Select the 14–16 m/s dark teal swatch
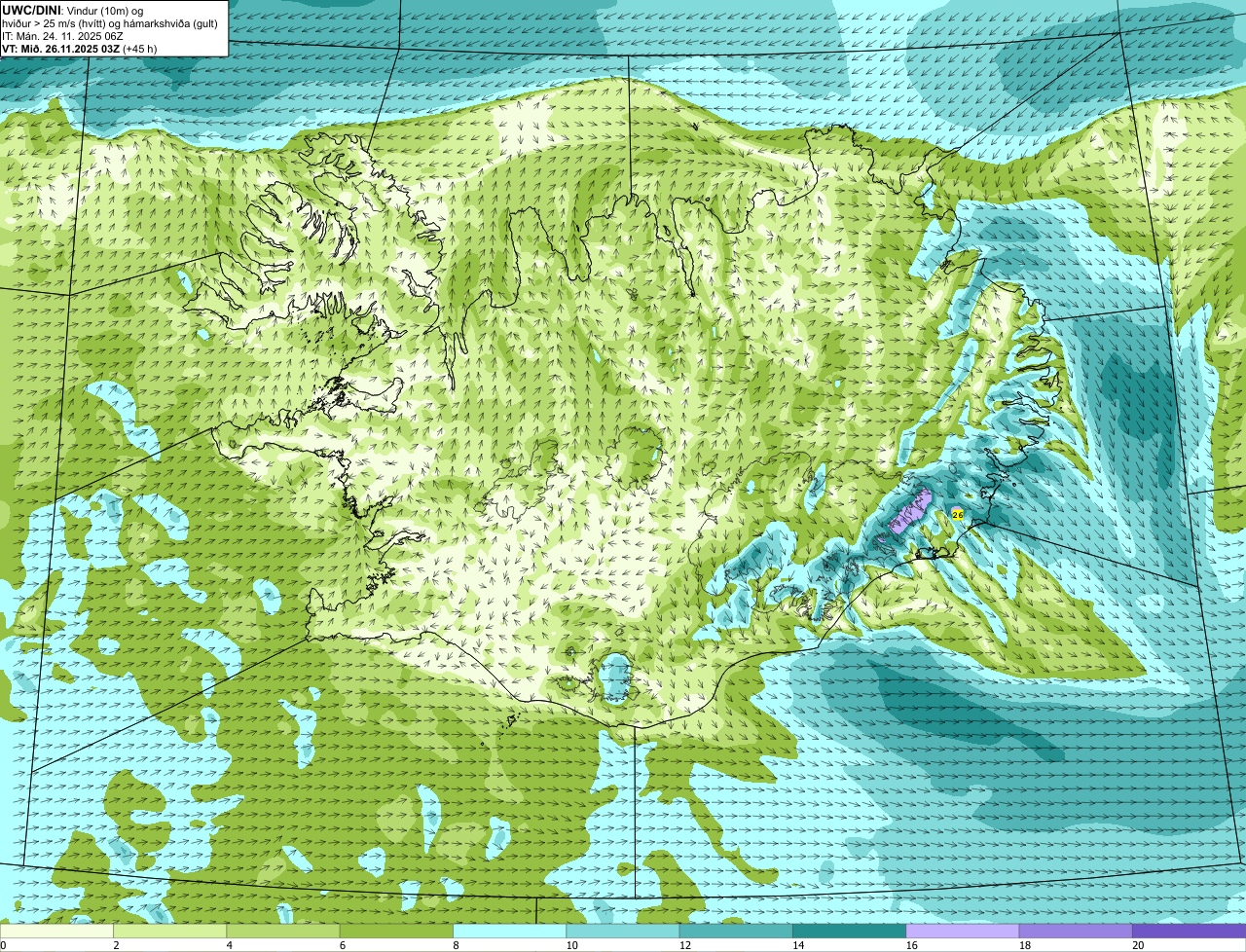The width and height of the screenshot is (1246, 952). pos(850,932)
